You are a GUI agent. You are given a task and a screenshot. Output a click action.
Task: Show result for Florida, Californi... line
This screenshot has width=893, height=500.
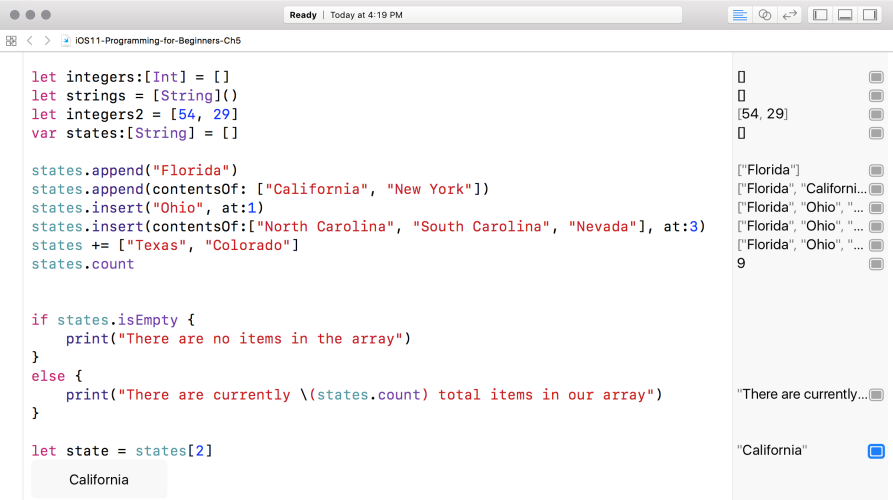pyautogui.click(x=876, y=189)
